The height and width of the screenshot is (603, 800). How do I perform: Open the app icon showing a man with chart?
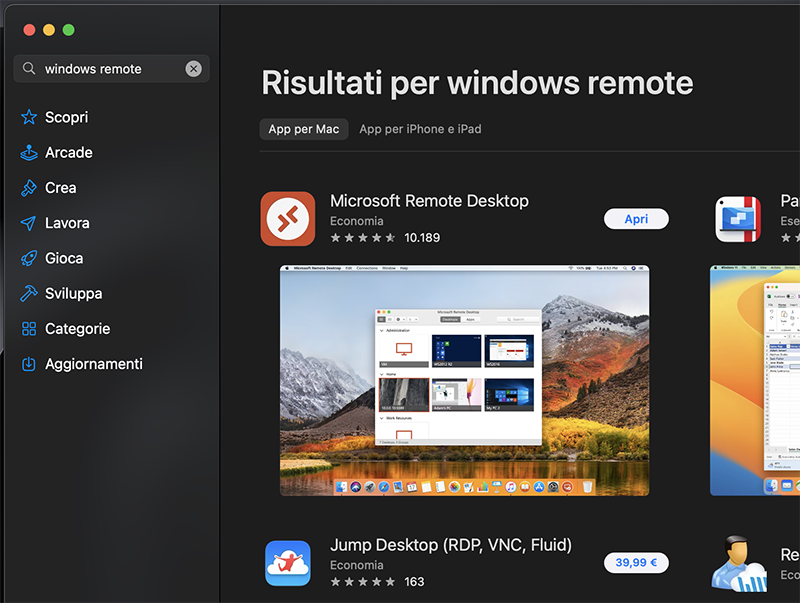(x=739, y=563)
